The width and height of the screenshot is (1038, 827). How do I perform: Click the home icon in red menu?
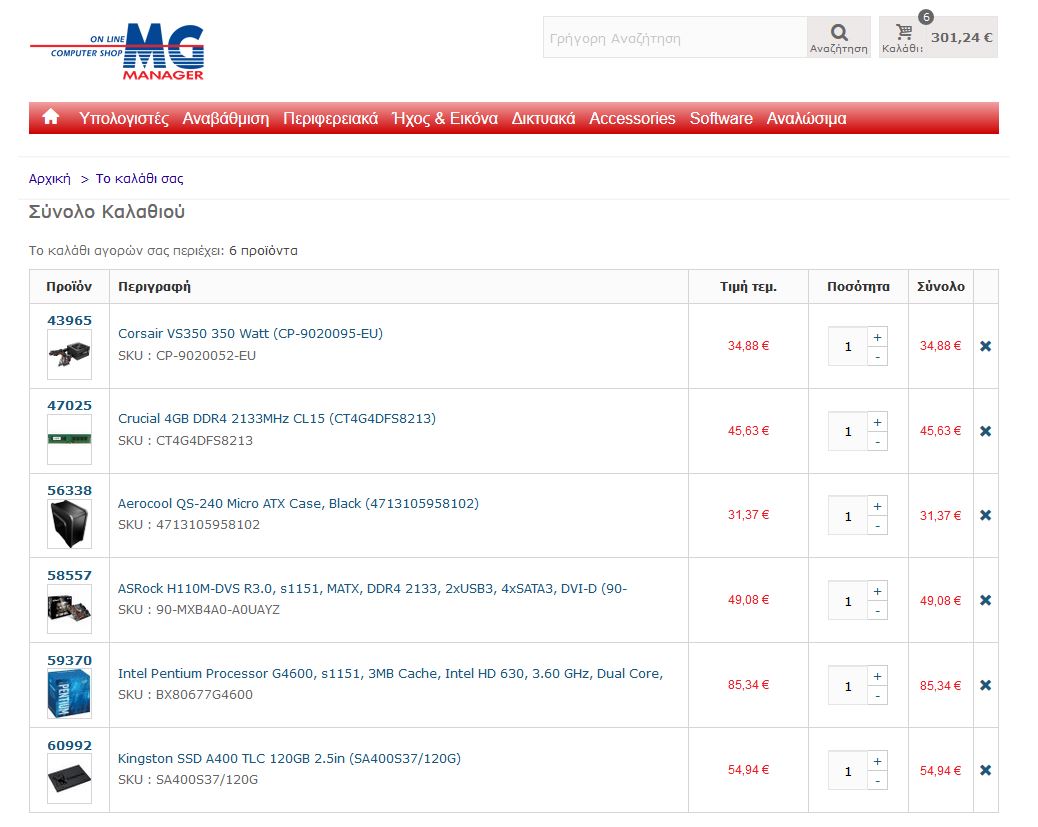pos(50,117)
